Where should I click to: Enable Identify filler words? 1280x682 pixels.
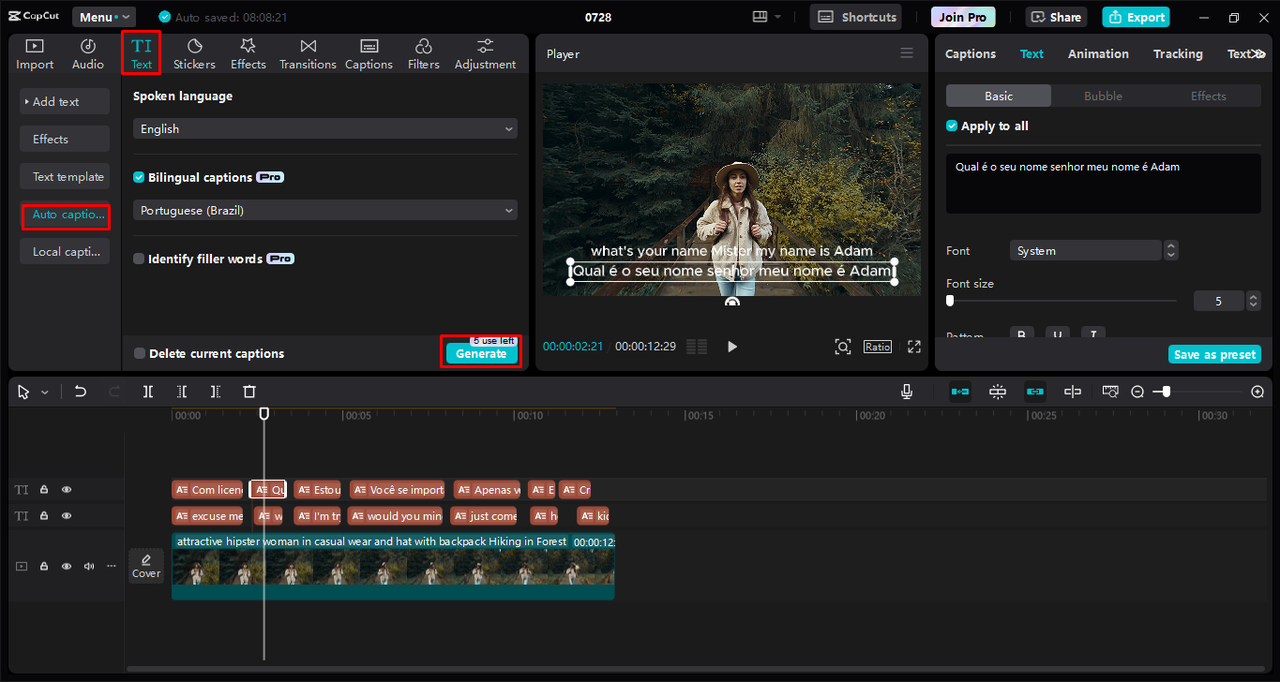tap(139, 259)
